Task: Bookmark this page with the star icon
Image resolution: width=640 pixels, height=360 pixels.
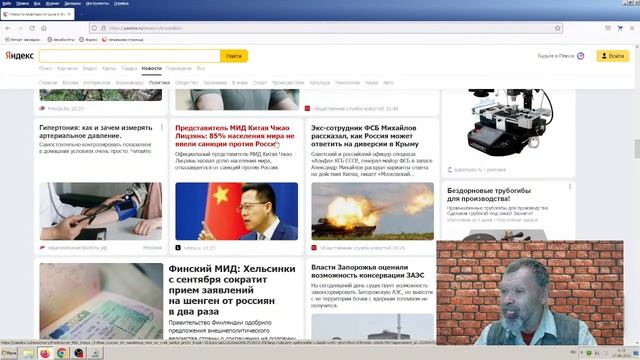Action: pos(558,28)
